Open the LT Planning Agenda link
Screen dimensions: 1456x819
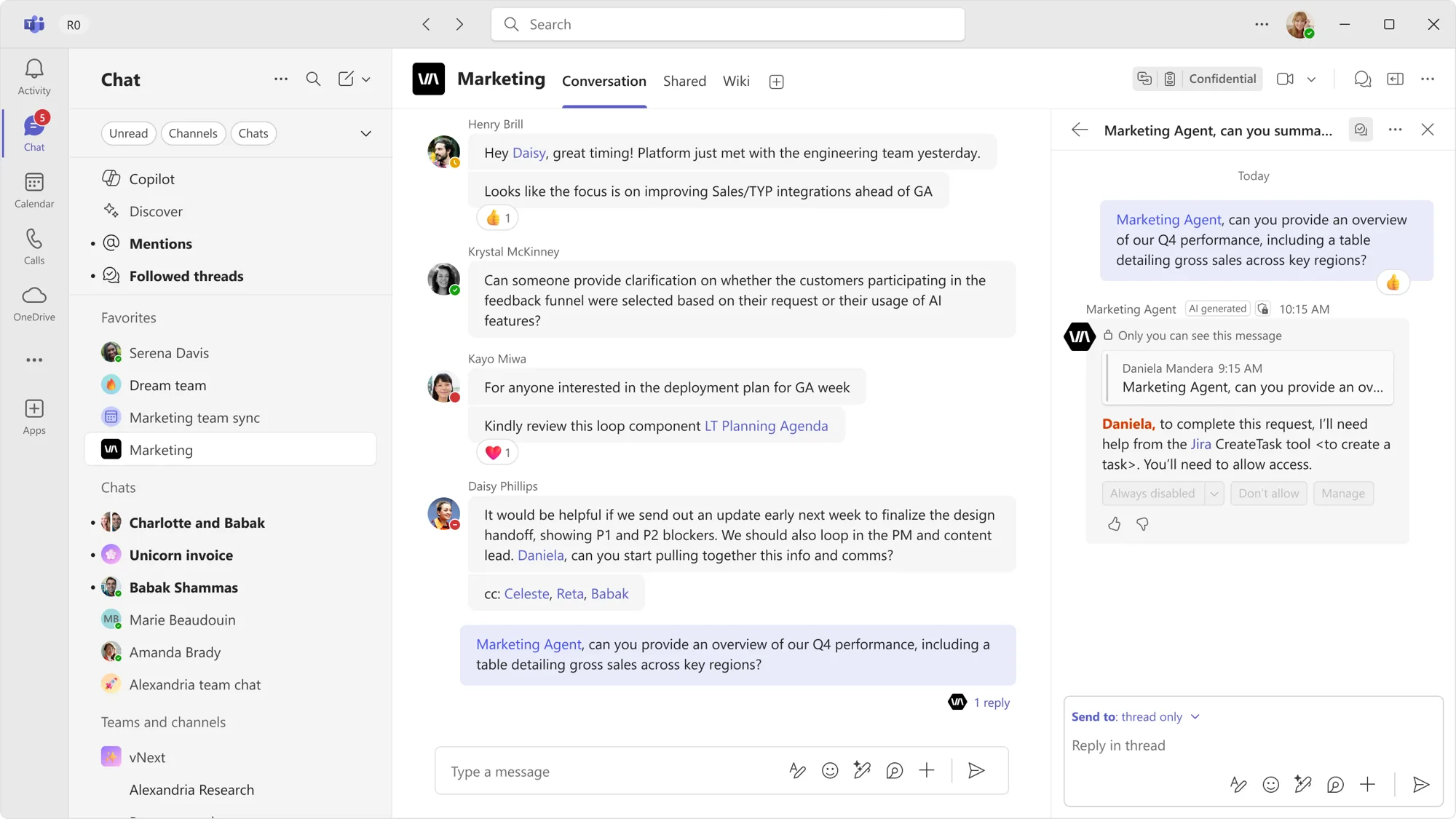(x=766, y=426)
